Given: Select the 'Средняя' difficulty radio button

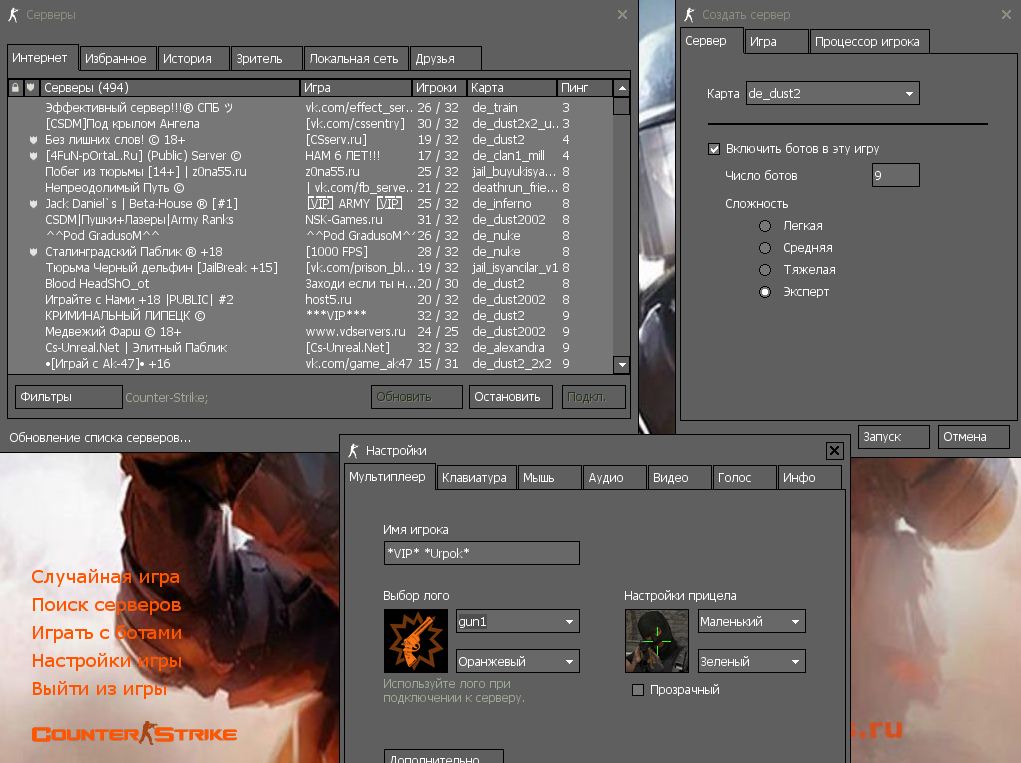Looking at the screenshot, I should pyautogui.click(x=765, y=248).
